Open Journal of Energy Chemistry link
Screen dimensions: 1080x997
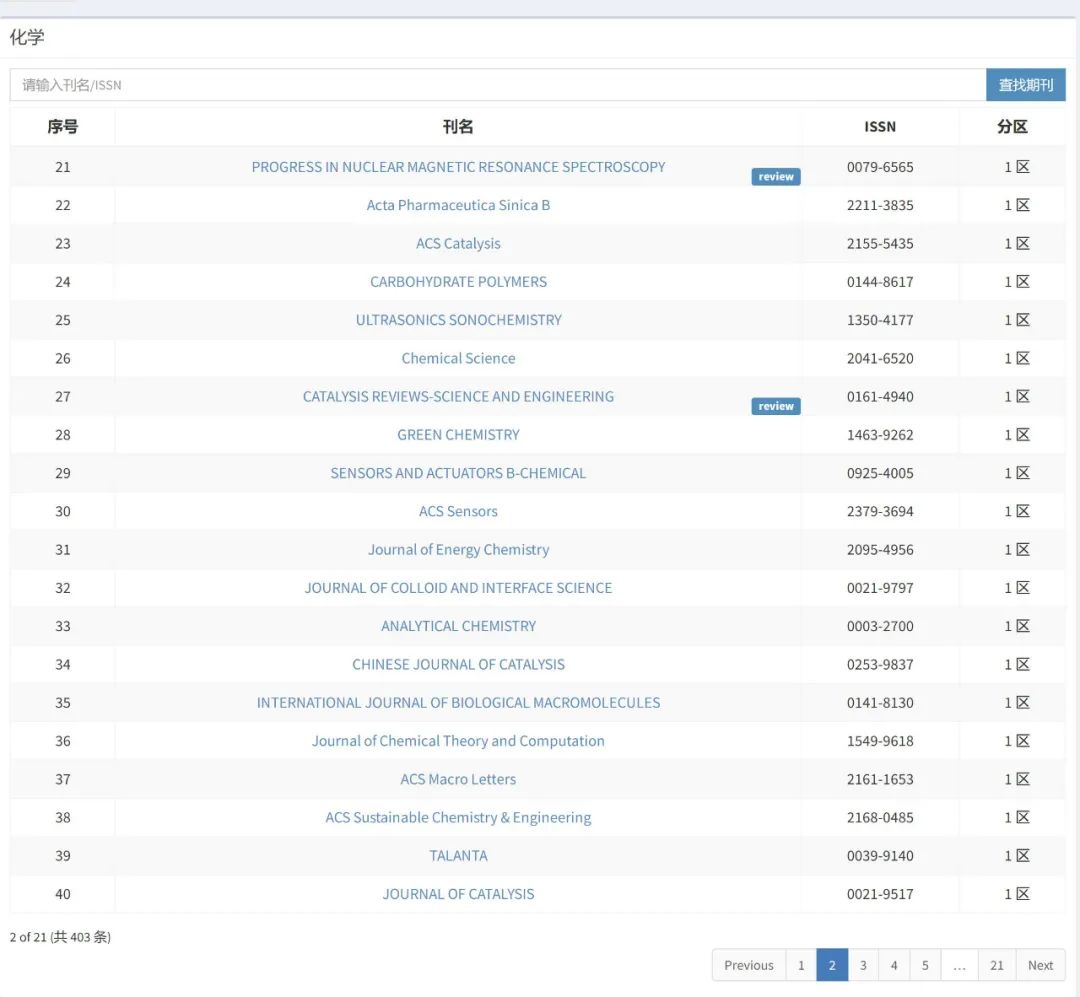(x=458, y=550)
